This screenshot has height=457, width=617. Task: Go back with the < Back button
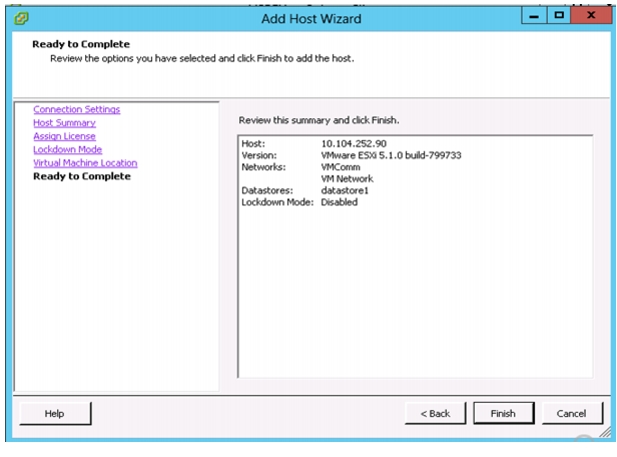[x=435, y=413]
